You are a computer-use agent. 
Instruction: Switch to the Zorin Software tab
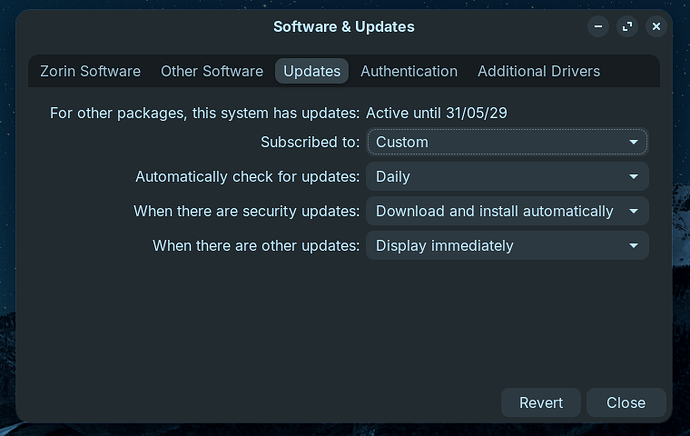[x=90, y=71]
